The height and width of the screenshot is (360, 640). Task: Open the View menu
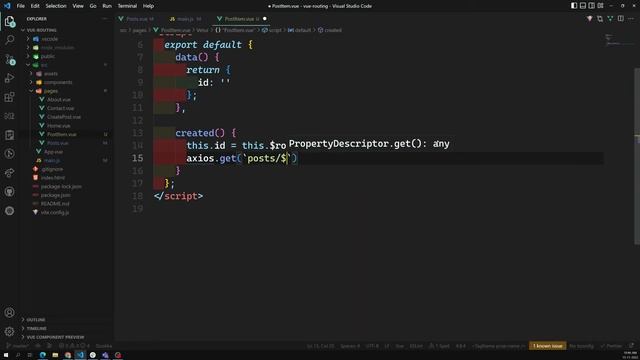pos(78,6)
